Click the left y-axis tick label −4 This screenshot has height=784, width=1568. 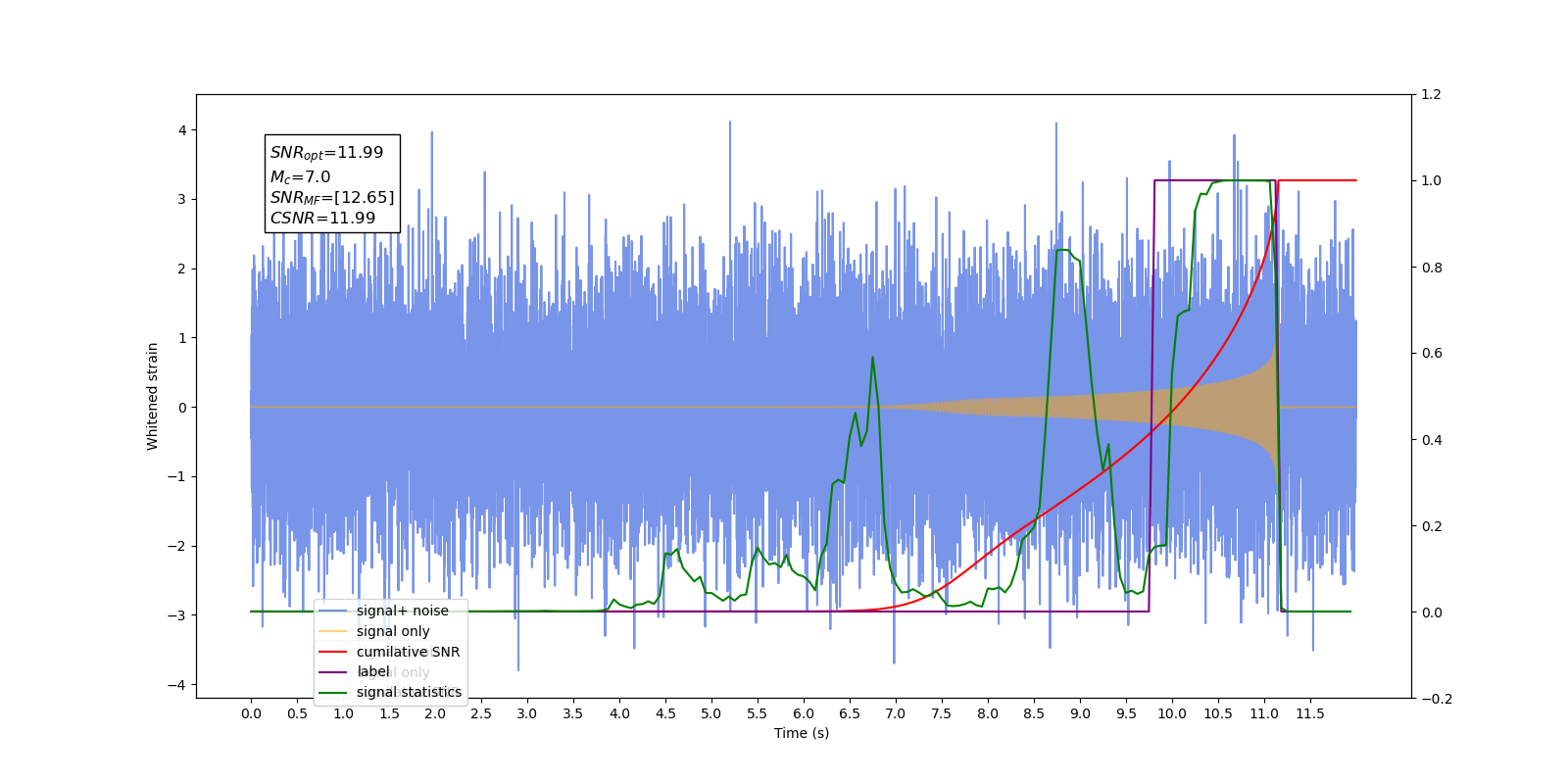177,685
